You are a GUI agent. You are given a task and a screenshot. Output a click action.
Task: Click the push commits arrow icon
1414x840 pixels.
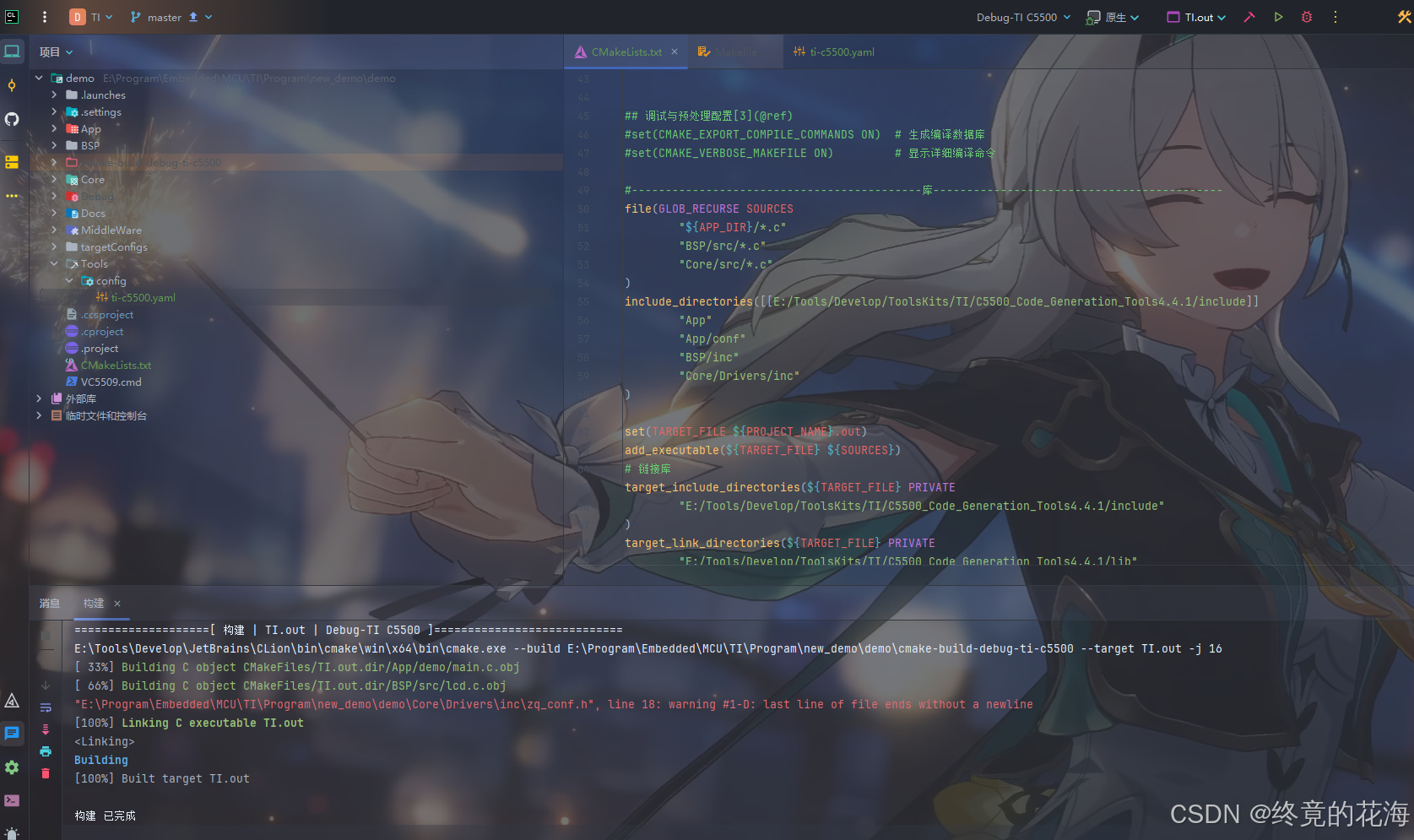193,17
